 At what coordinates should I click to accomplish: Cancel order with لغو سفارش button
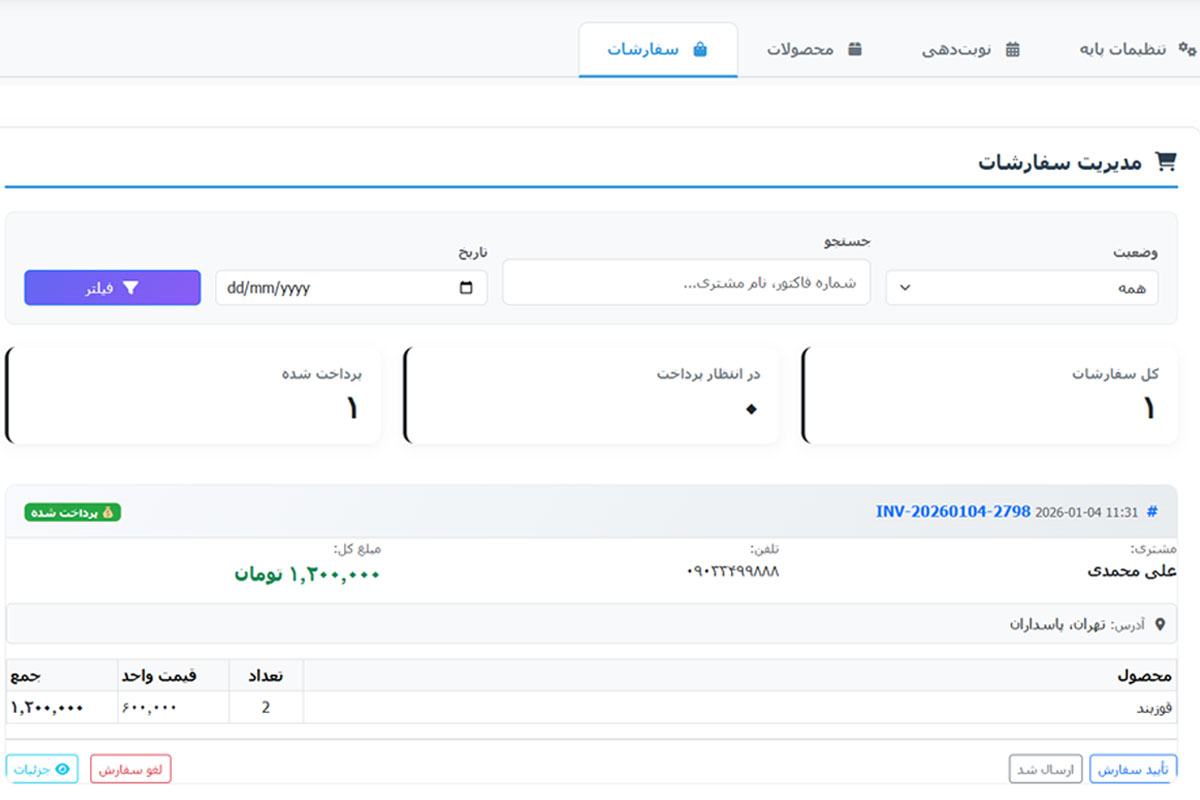[x=131, y=769]
